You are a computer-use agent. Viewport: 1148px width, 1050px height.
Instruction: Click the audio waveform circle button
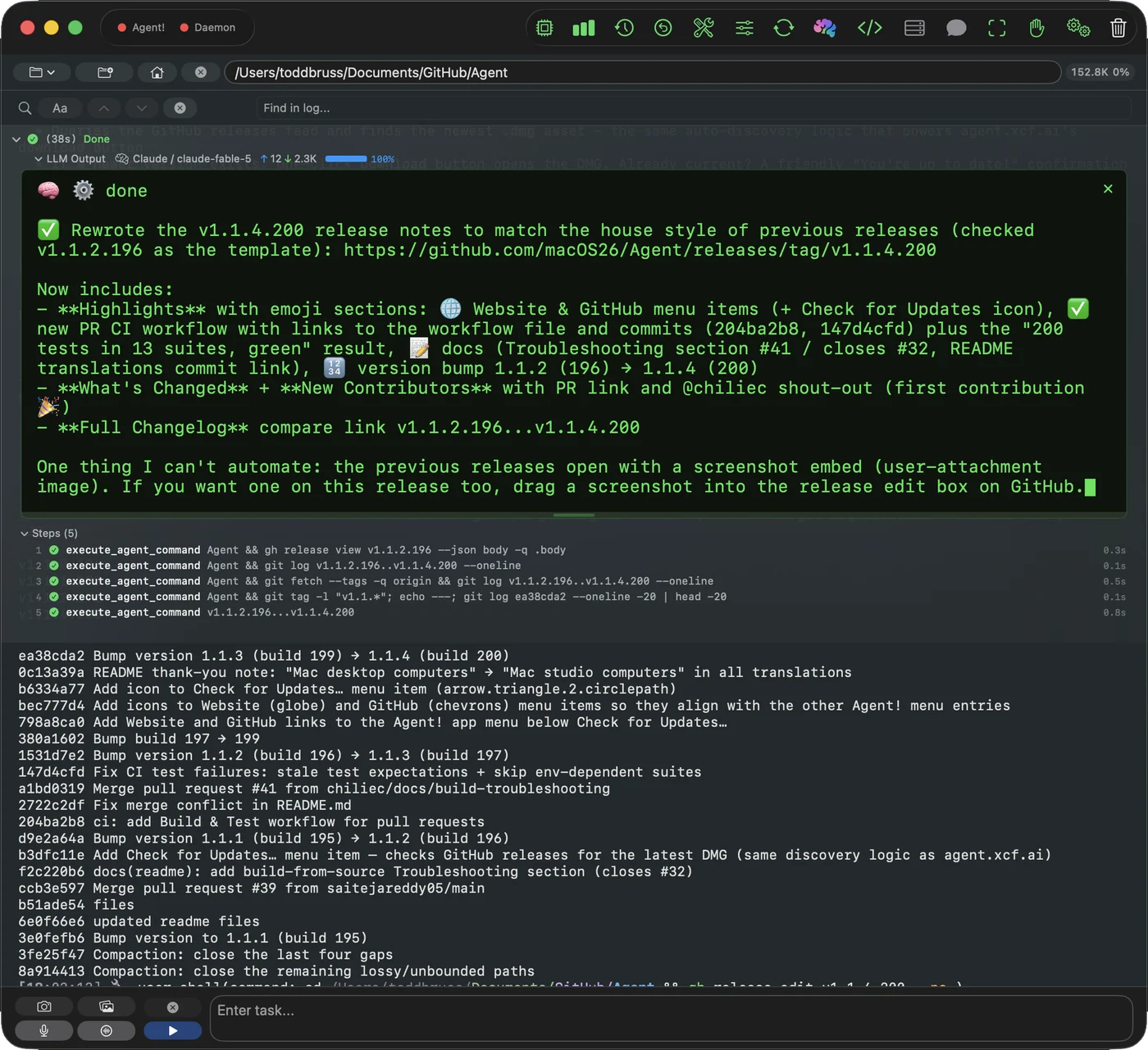(x=107, y=1031)
